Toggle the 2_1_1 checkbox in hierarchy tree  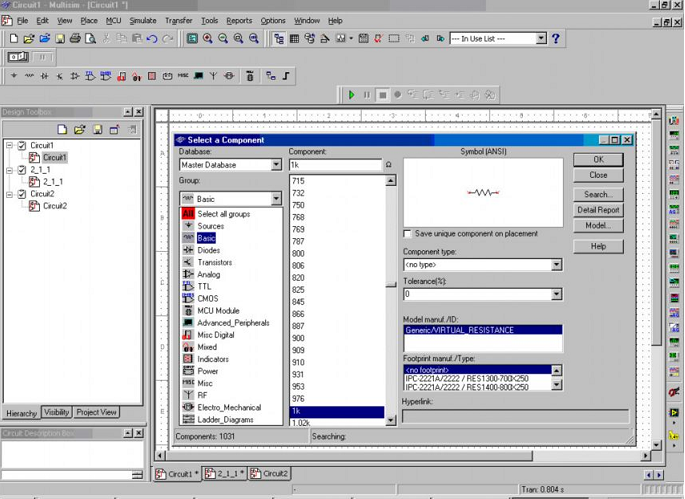21,170
